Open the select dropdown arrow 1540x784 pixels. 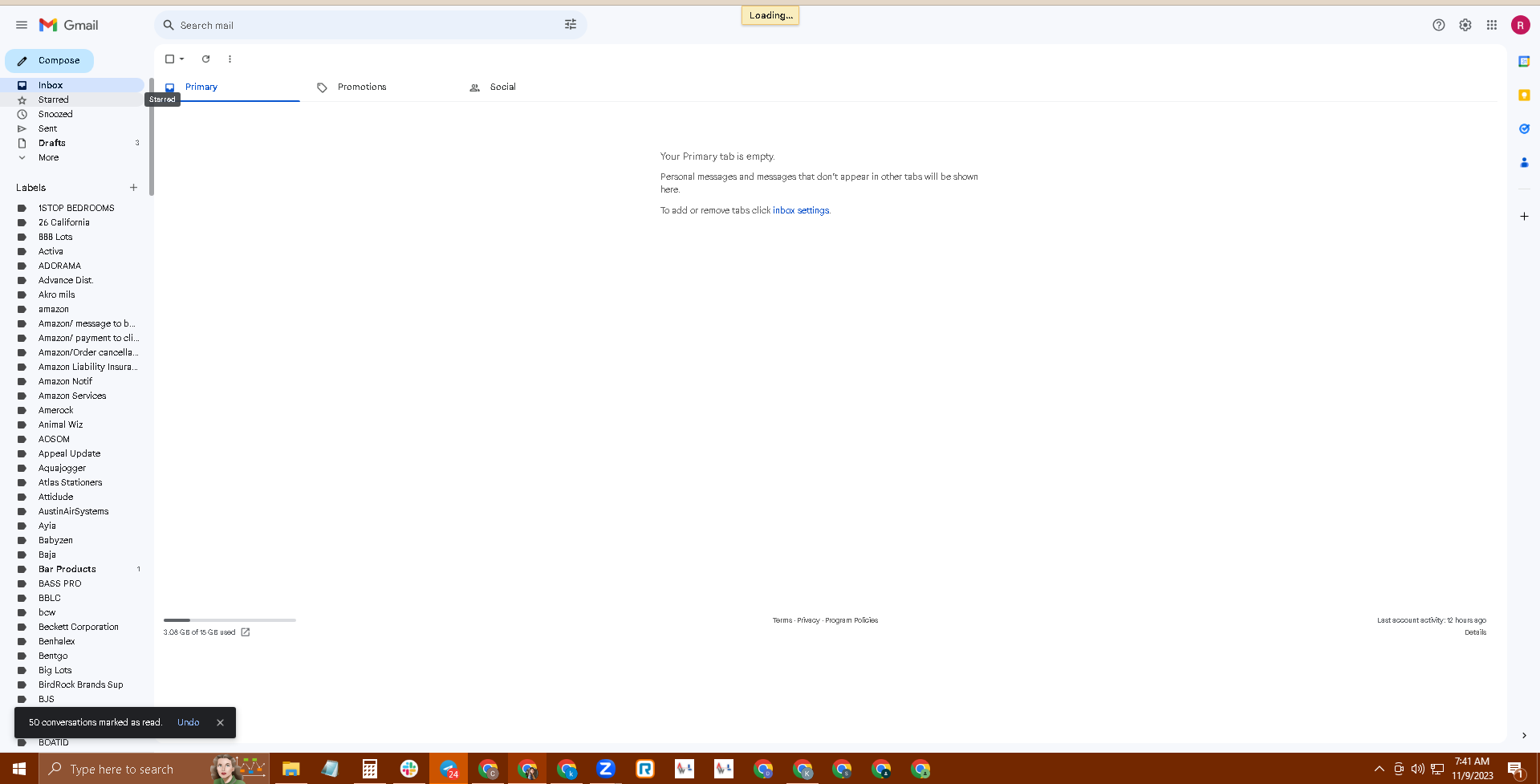tap(182, 59)
